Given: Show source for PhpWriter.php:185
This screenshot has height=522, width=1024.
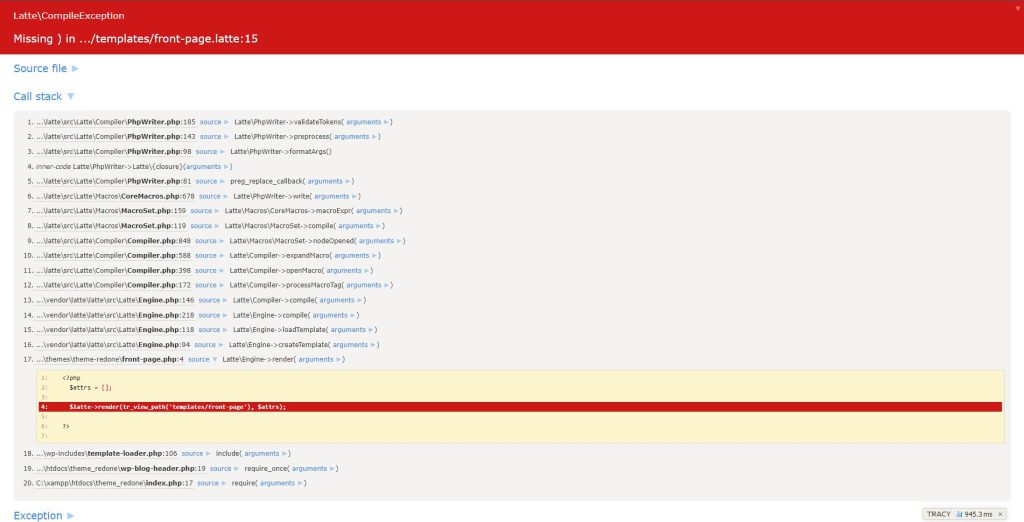Looking at the screenshot, I should [214, 122].
